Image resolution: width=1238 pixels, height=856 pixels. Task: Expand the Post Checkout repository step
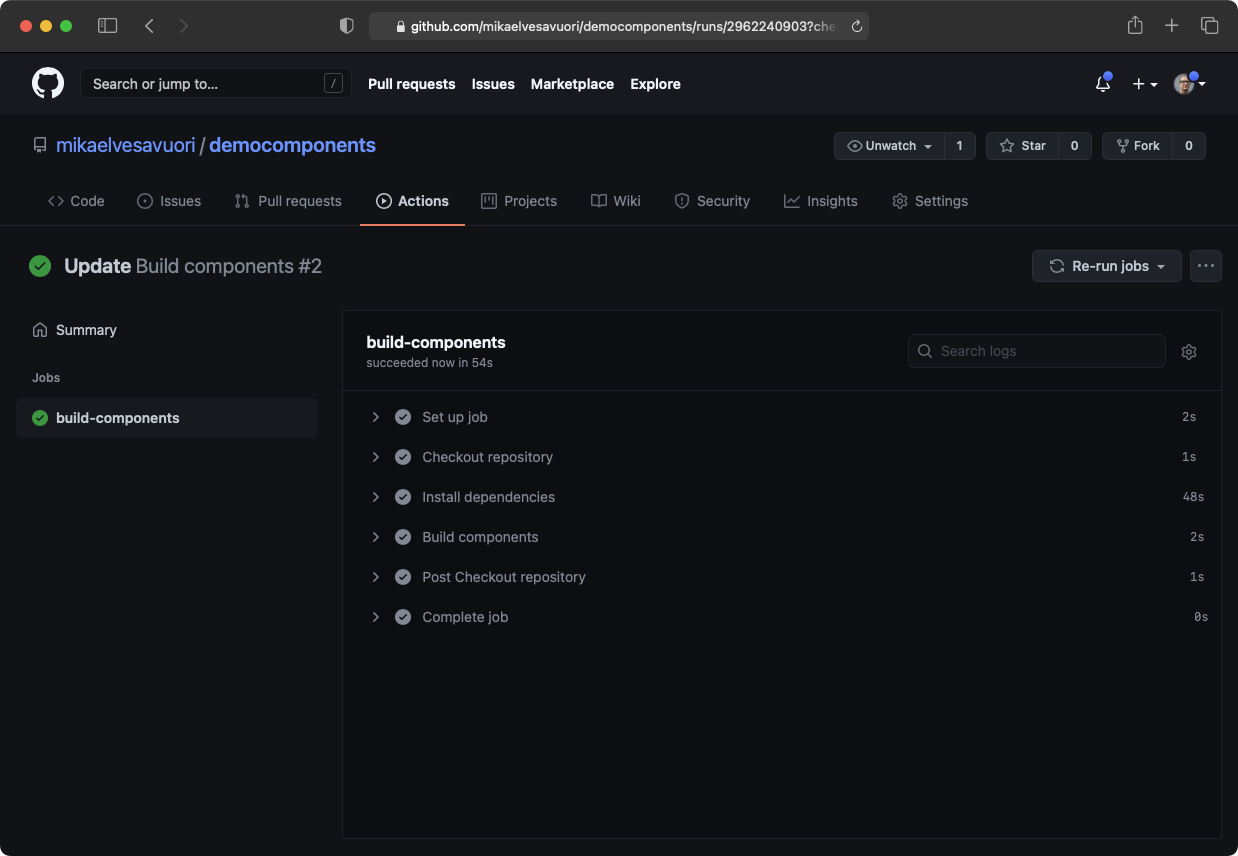pyautogui.click(x=376, y=577)
